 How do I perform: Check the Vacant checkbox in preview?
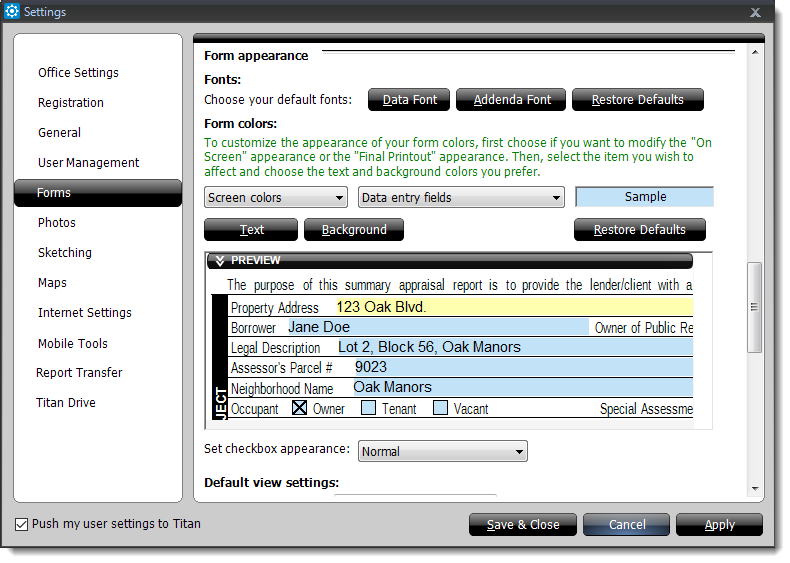[x=440, y=408]
